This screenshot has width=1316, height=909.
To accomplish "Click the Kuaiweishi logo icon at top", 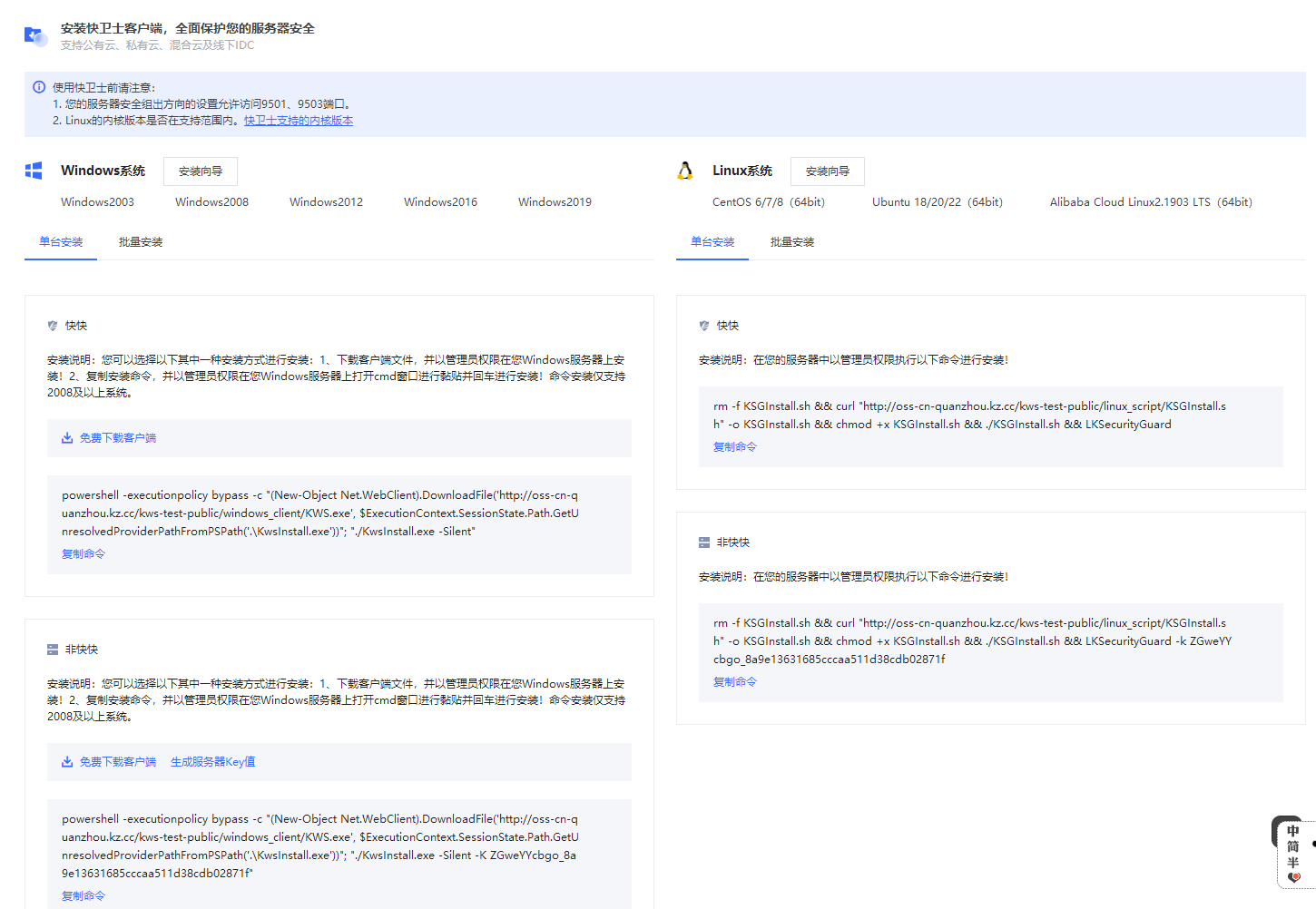I will pyautogui.click(x=35, y=36).
